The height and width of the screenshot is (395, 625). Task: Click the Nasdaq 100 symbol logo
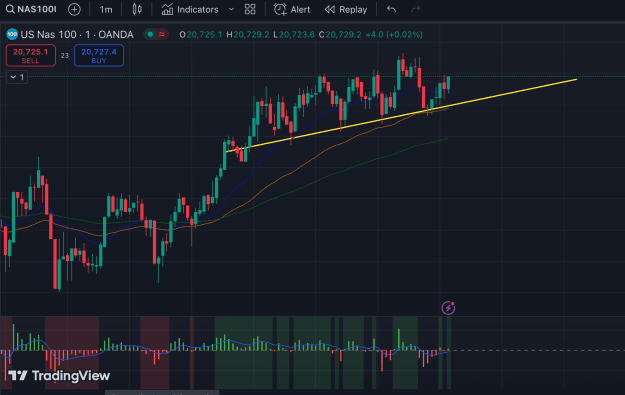tap(12, 34)
